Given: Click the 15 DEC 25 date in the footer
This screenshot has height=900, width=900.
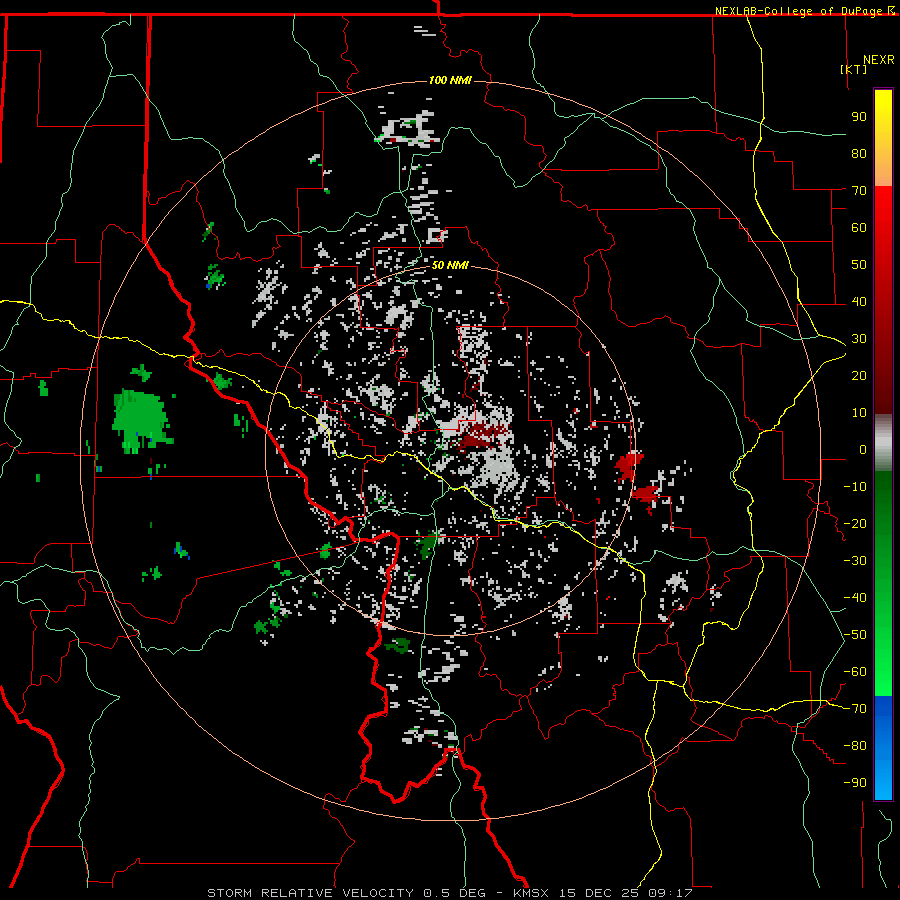Looking at the screenshot, I should (599, 893).
